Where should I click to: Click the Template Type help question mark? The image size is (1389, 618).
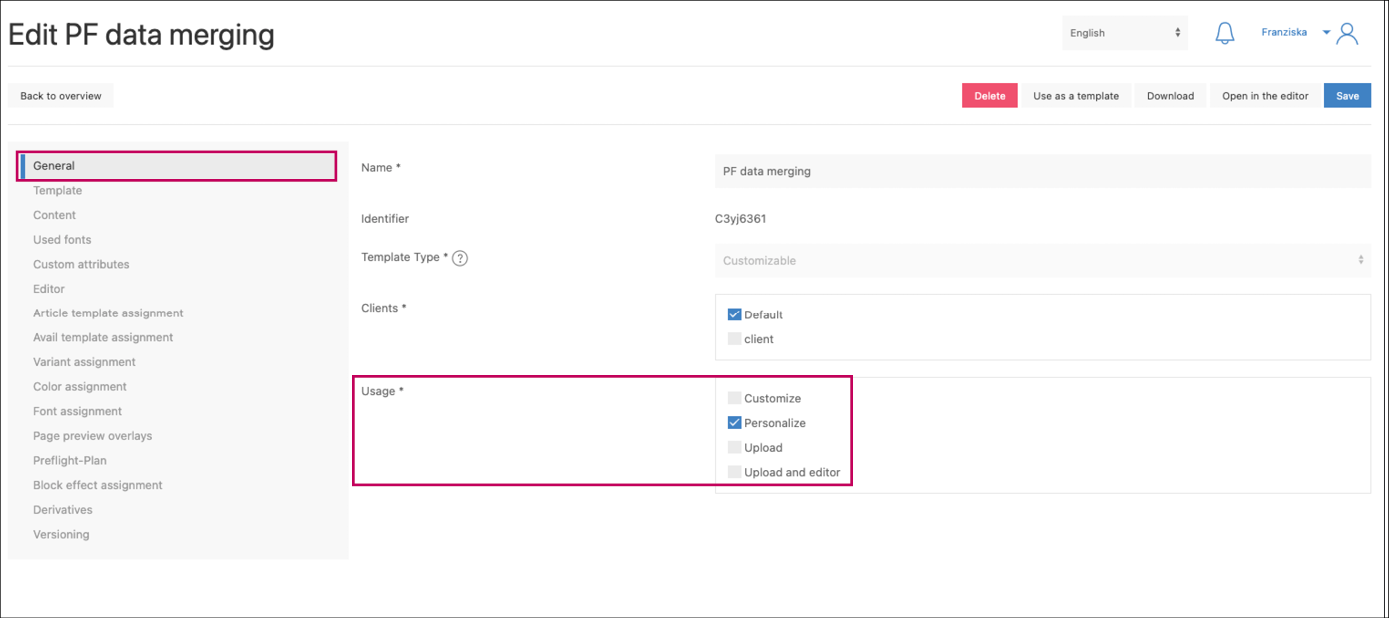point(460,258)
